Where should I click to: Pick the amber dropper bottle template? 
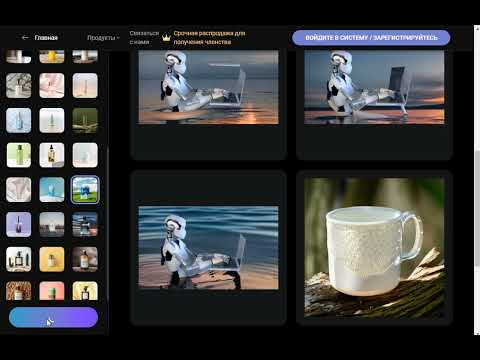52,155
